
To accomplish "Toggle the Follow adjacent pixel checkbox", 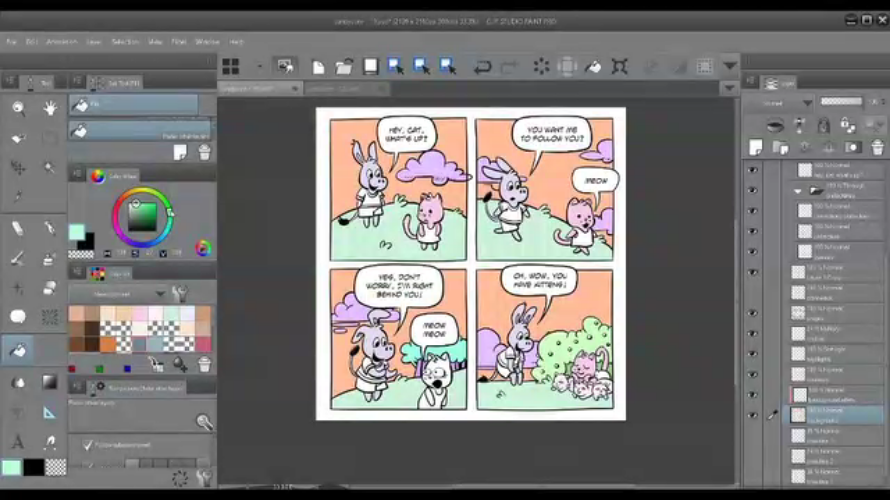I will 87,445.
